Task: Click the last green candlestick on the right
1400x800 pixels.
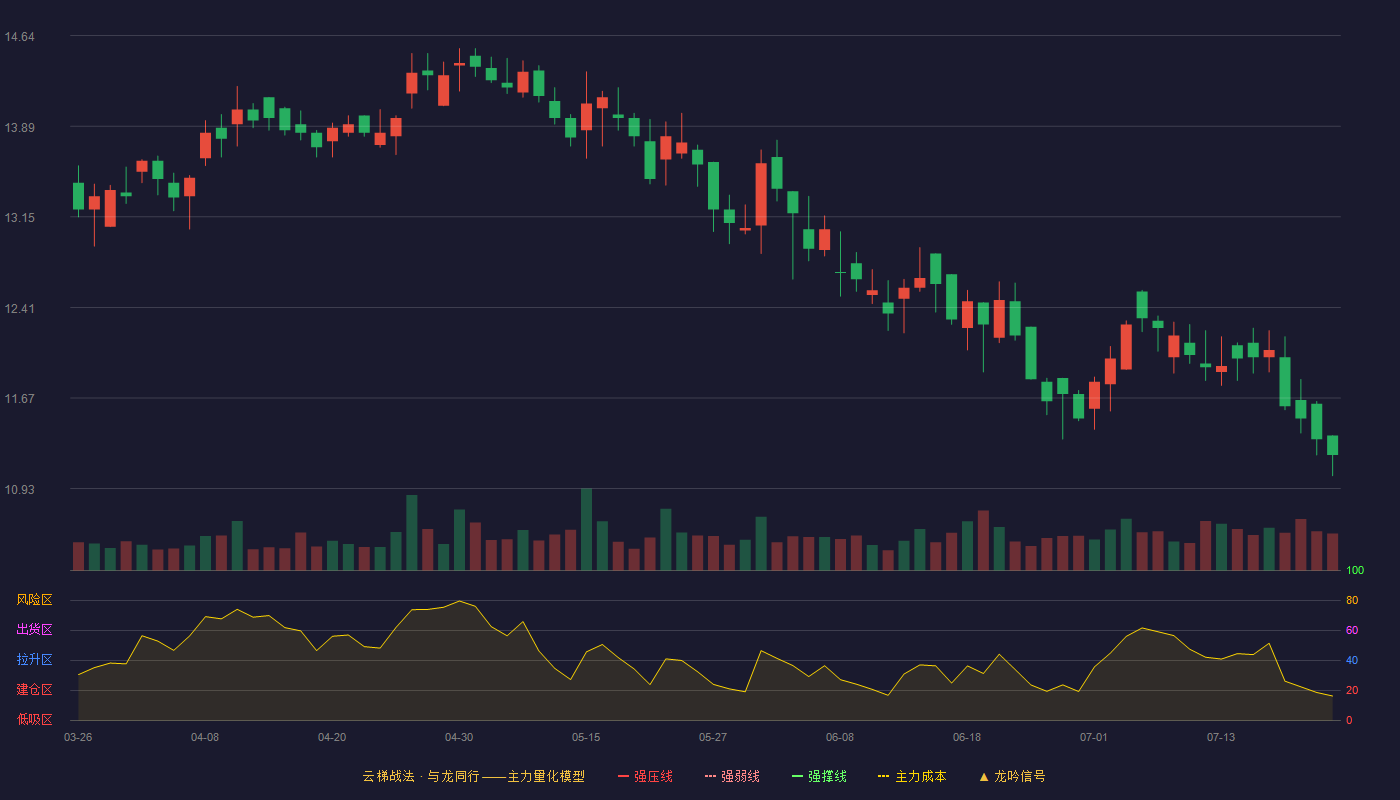Action: 1332,445
